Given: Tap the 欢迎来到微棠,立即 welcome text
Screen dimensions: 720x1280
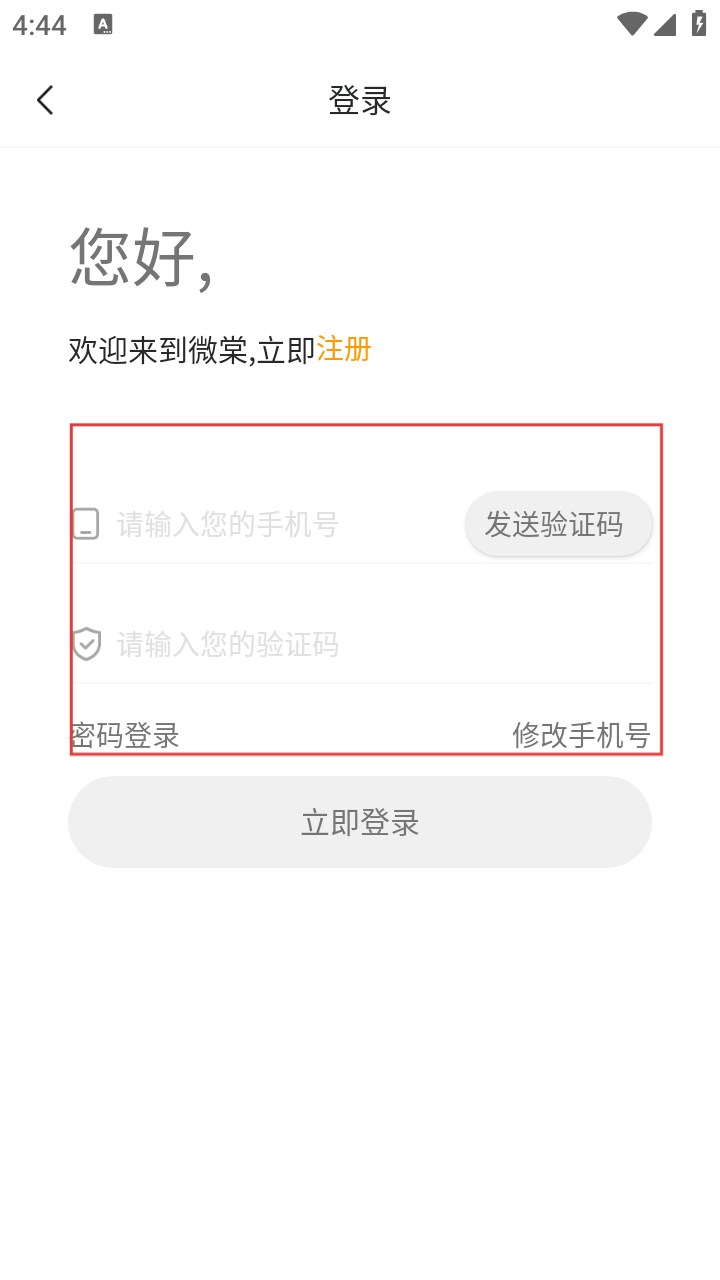Looking at the screenshot, I should (x=192, y=350).
